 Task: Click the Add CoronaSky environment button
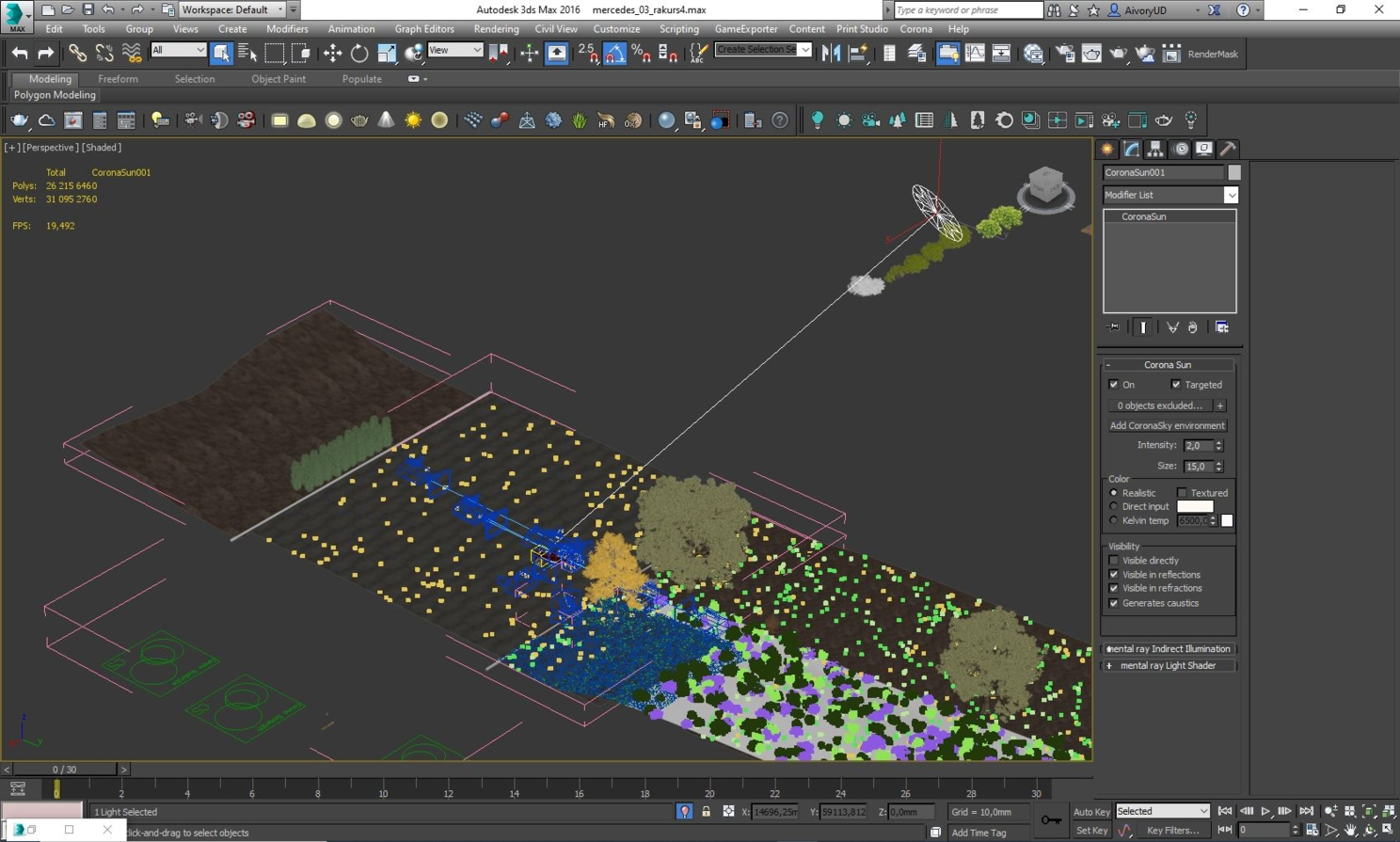point(1167,425)
